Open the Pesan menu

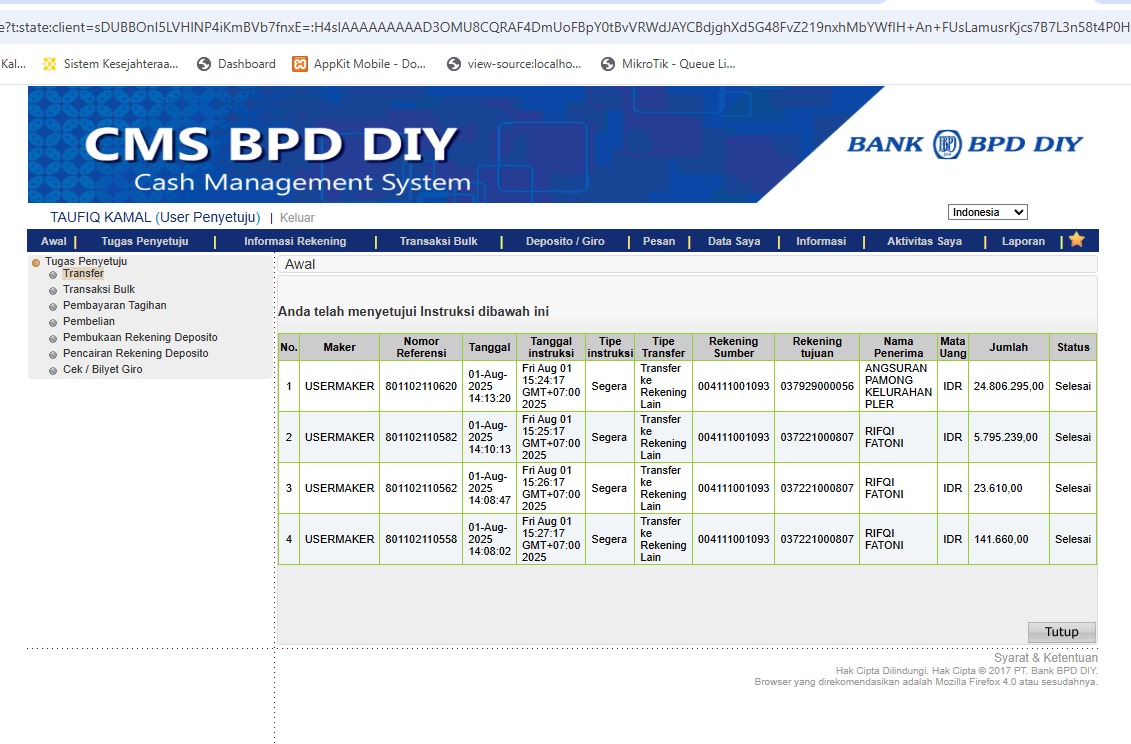point(659,241)
